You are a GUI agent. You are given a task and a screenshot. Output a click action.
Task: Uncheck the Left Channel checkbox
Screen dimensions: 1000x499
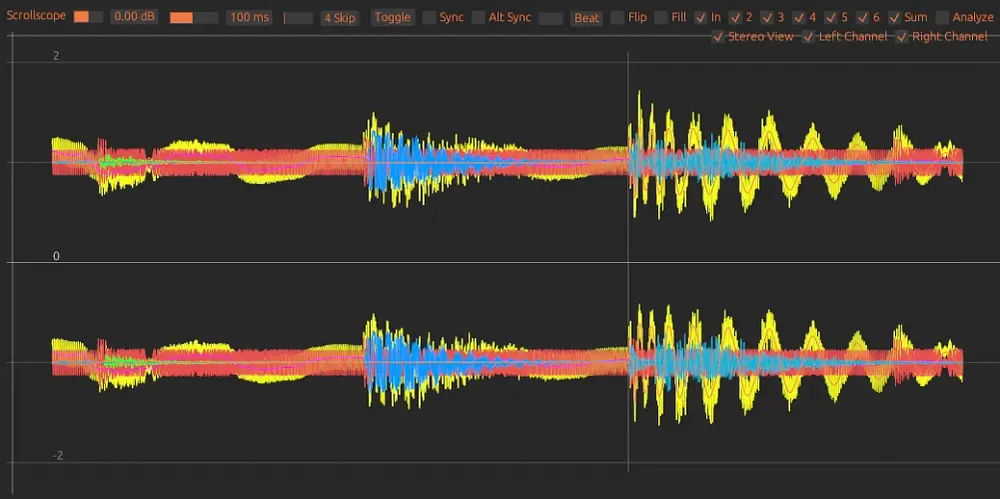[808, 37]
